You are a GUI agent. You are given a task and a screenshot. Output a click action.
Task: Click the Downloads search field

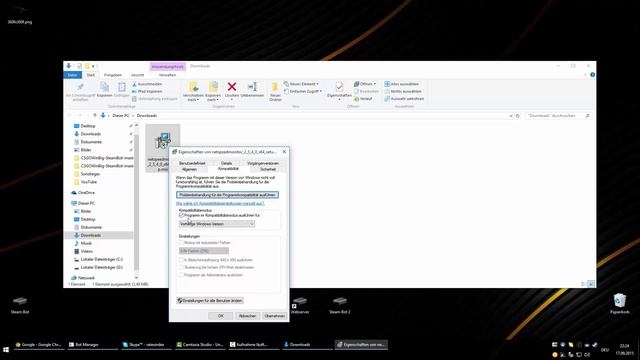558,116
